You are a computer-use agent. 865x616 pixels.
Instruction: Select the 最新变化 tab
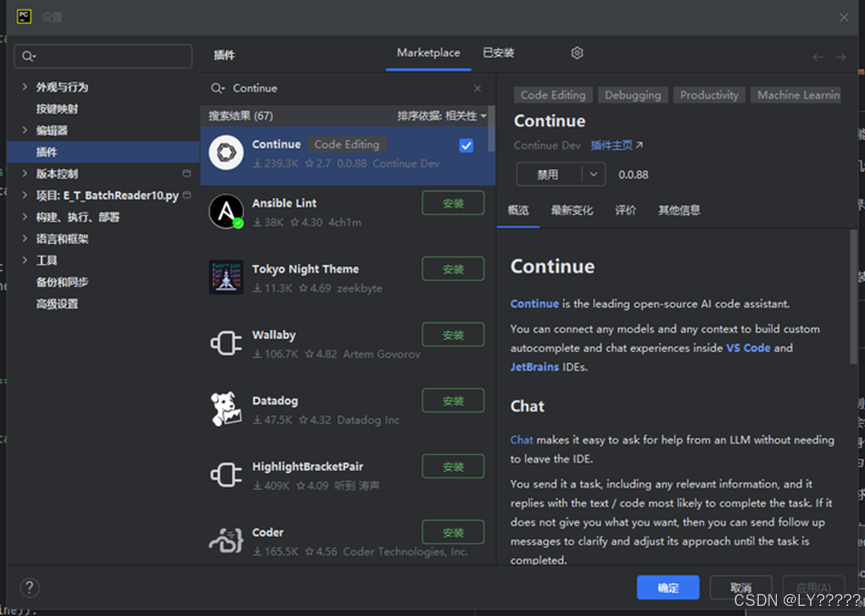pyautogui.click(x=572, y=210)
